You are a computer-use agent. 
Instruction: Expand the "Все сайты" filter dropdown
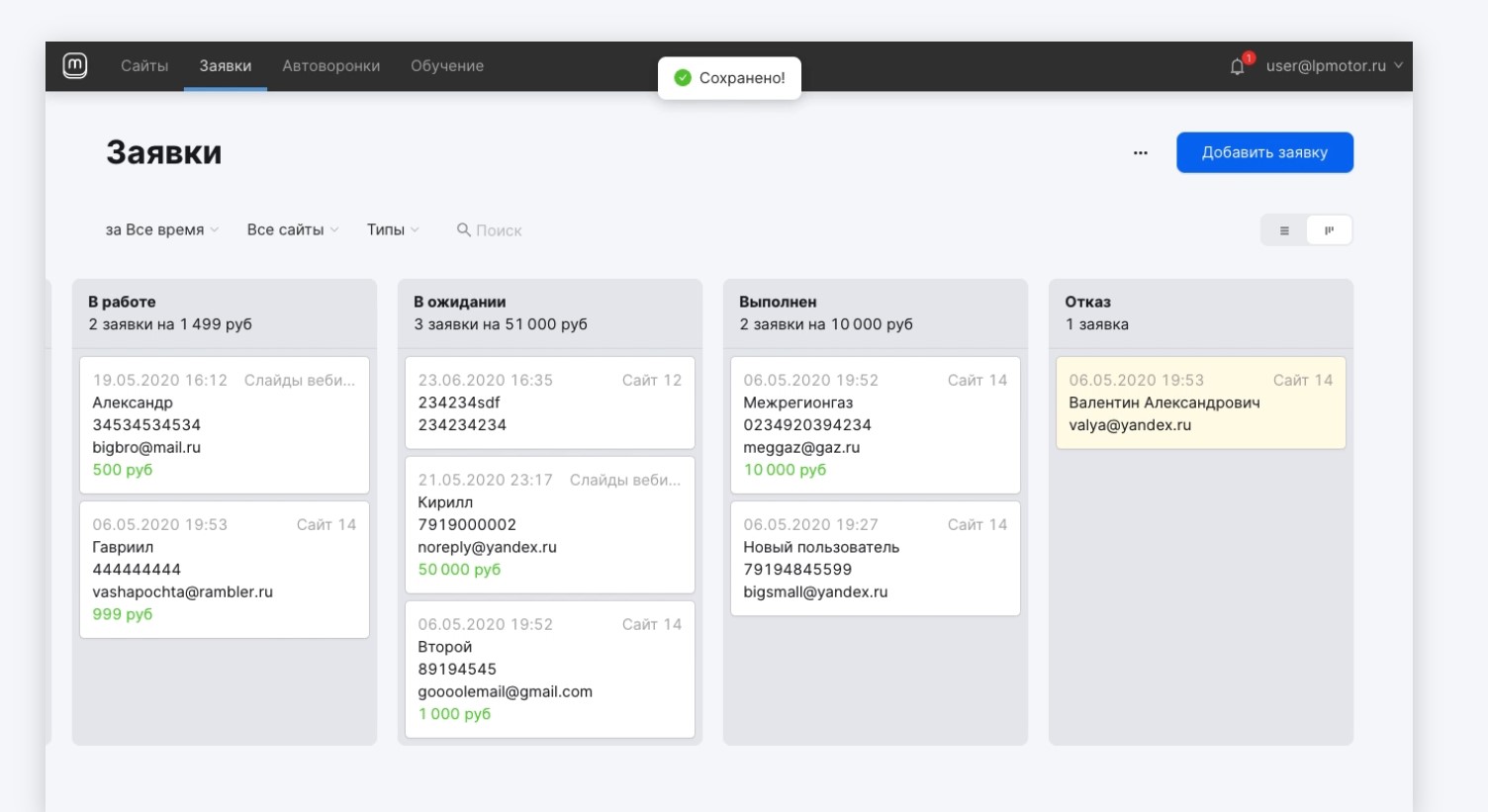click(x=292, y=229)
